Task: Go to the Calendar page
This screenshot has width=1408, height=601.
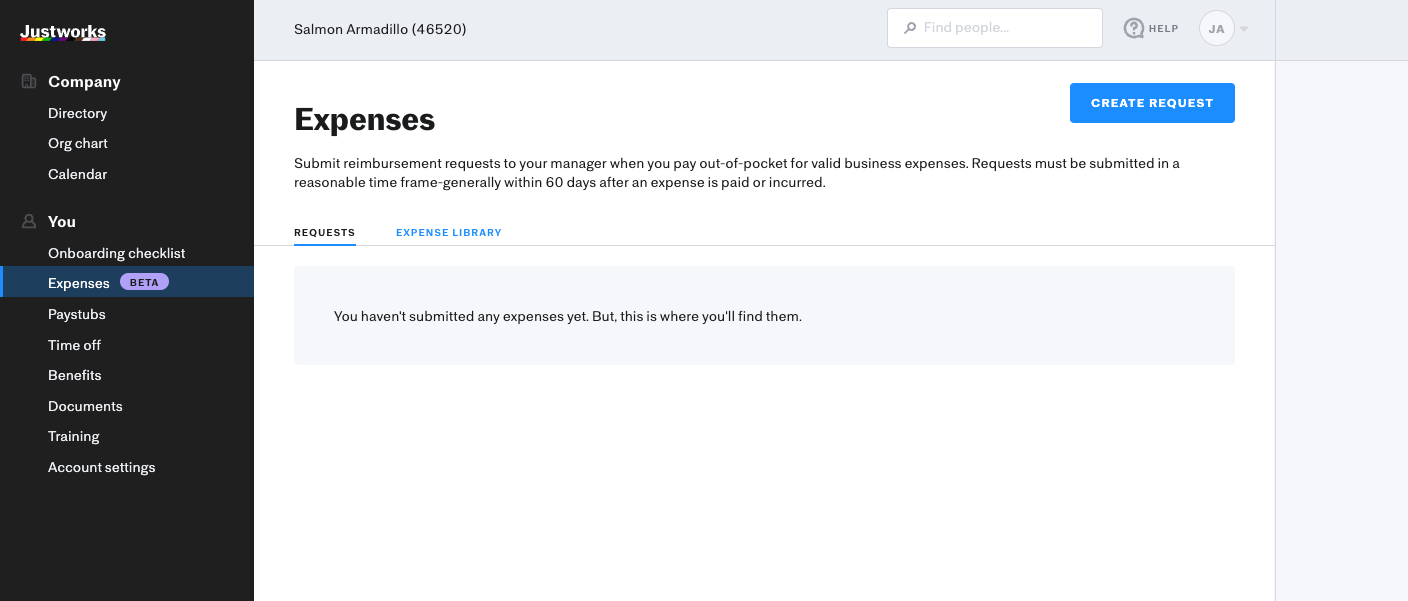Action: click(x=77, y=174)
